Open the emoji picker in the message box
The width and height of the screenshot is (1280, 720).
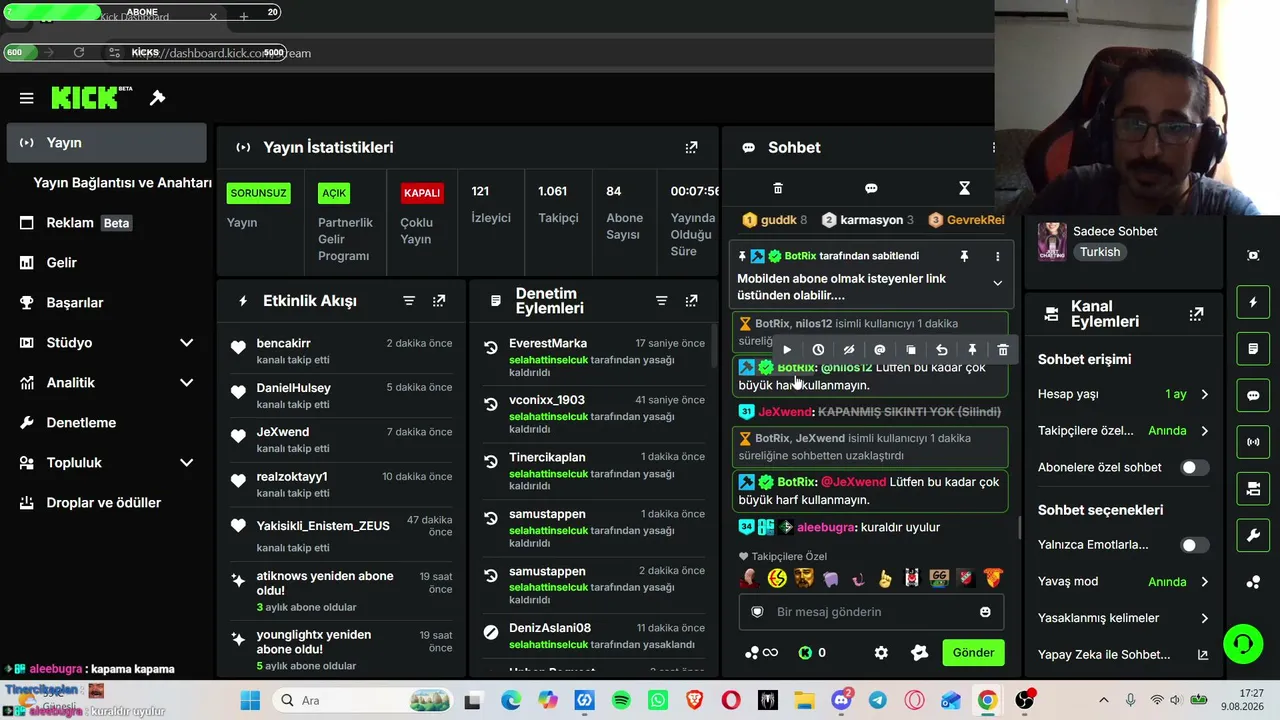click(x=985, y=612)
